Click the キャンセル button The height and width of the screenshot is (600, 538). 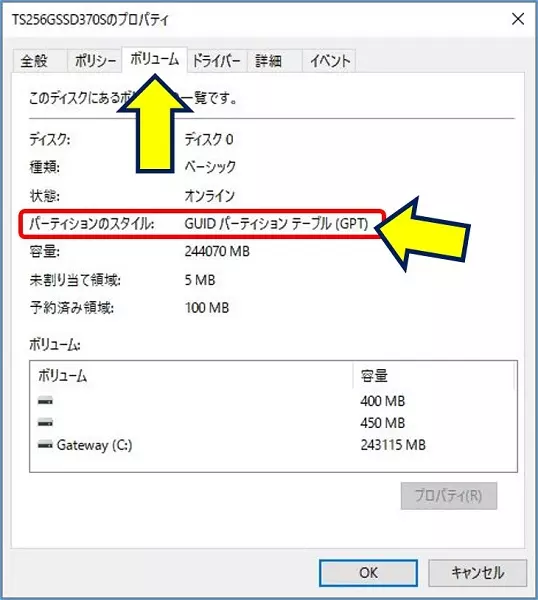477,573
